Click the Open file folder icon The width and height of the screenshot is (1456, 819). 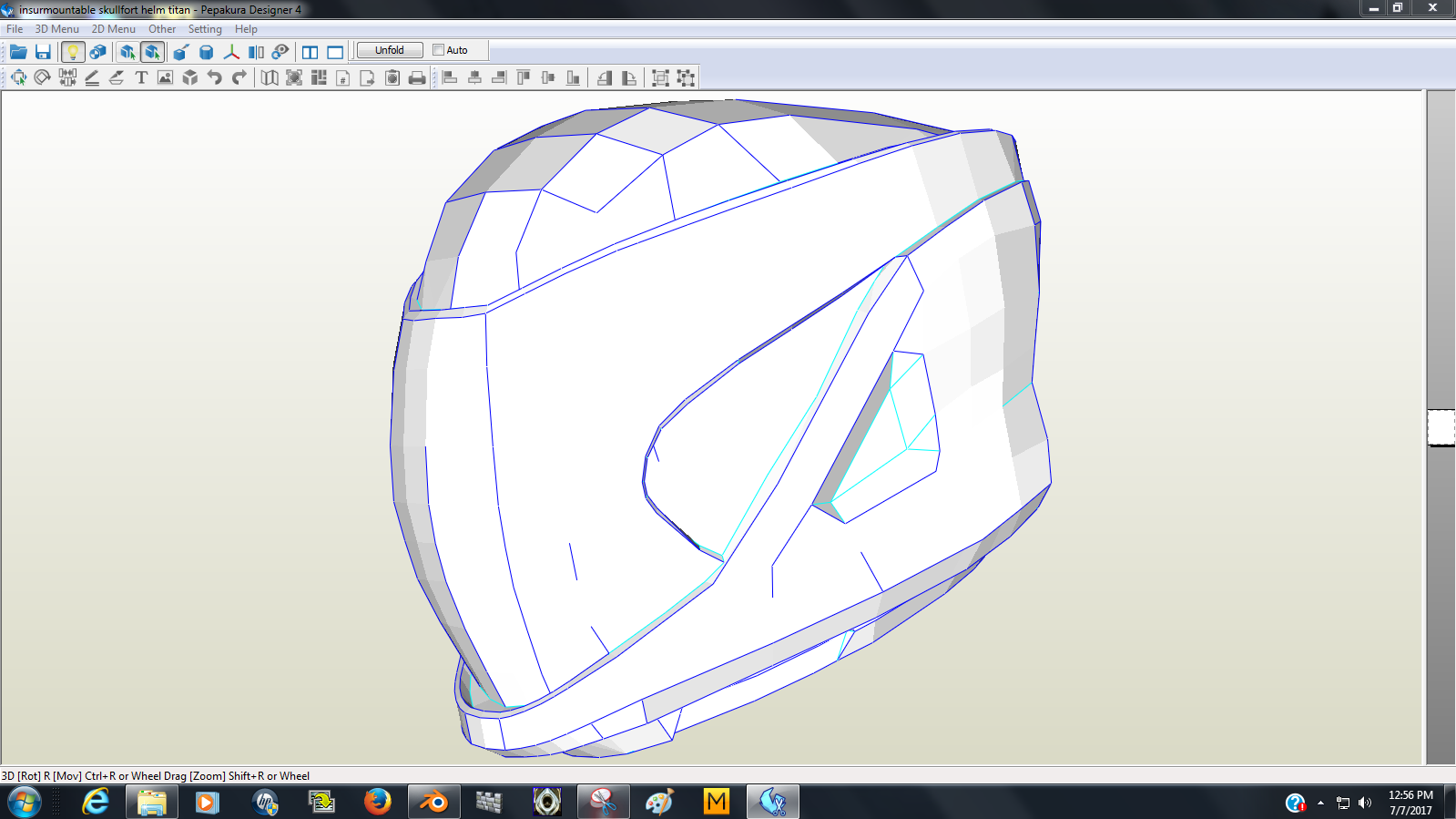point(18,52)
